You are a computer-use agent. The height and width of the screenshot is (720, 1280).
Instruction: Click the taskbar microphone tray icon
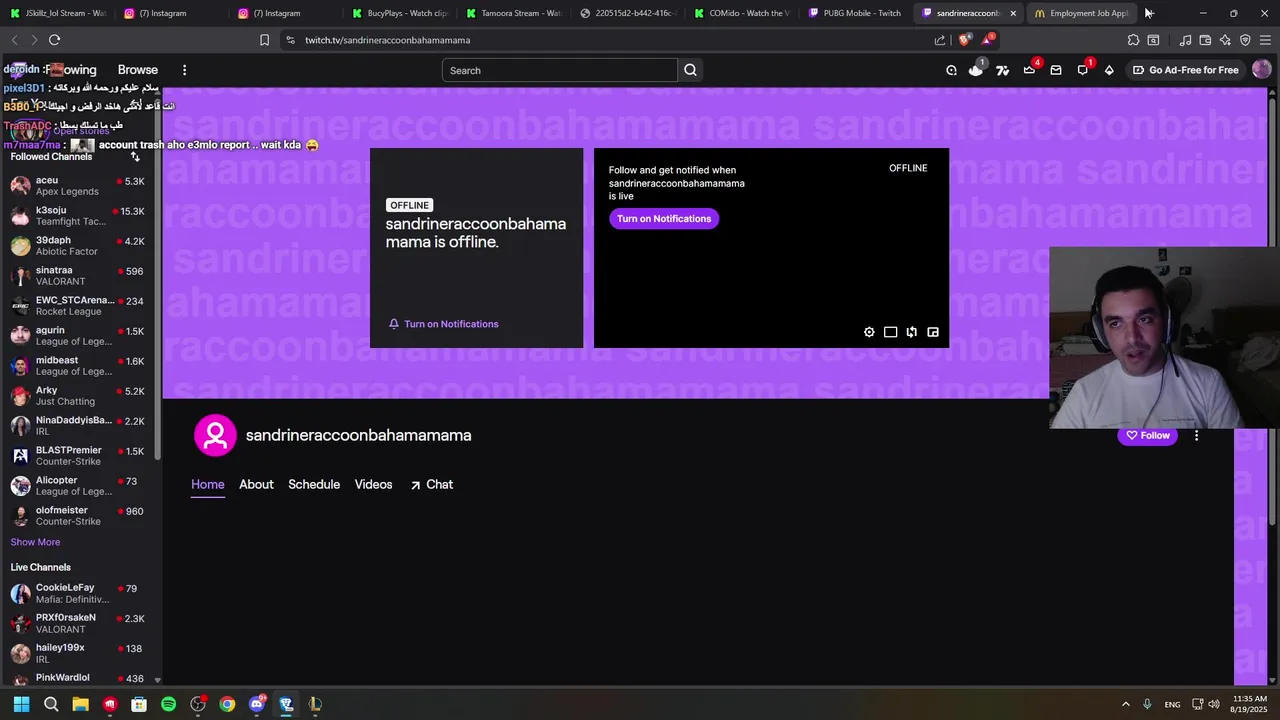pos(1147,704)
